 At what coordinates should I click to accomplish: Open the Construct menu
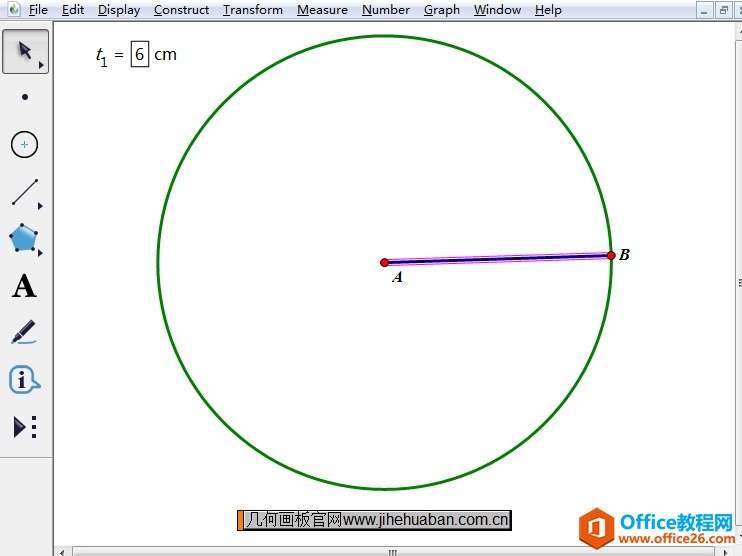tap(181, 10)
